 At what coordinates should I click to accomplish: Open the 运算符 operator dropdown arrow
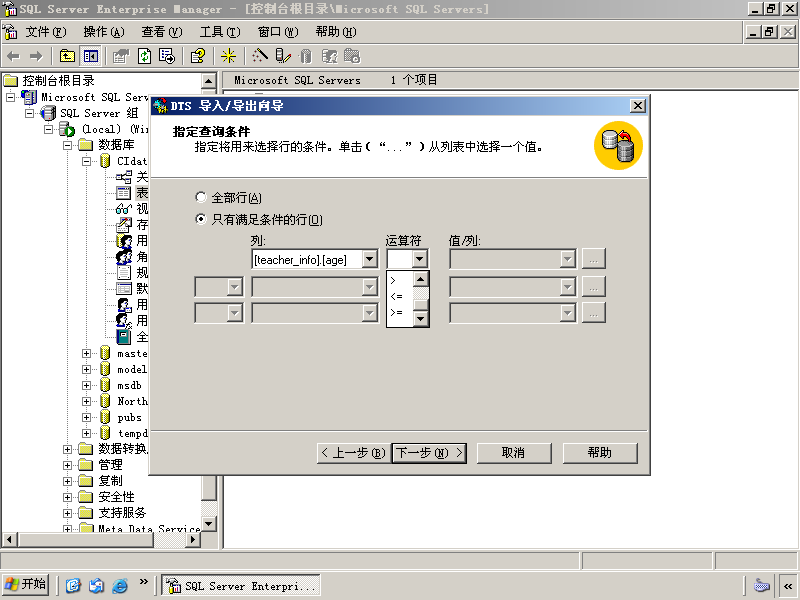(x=419, y=259)
